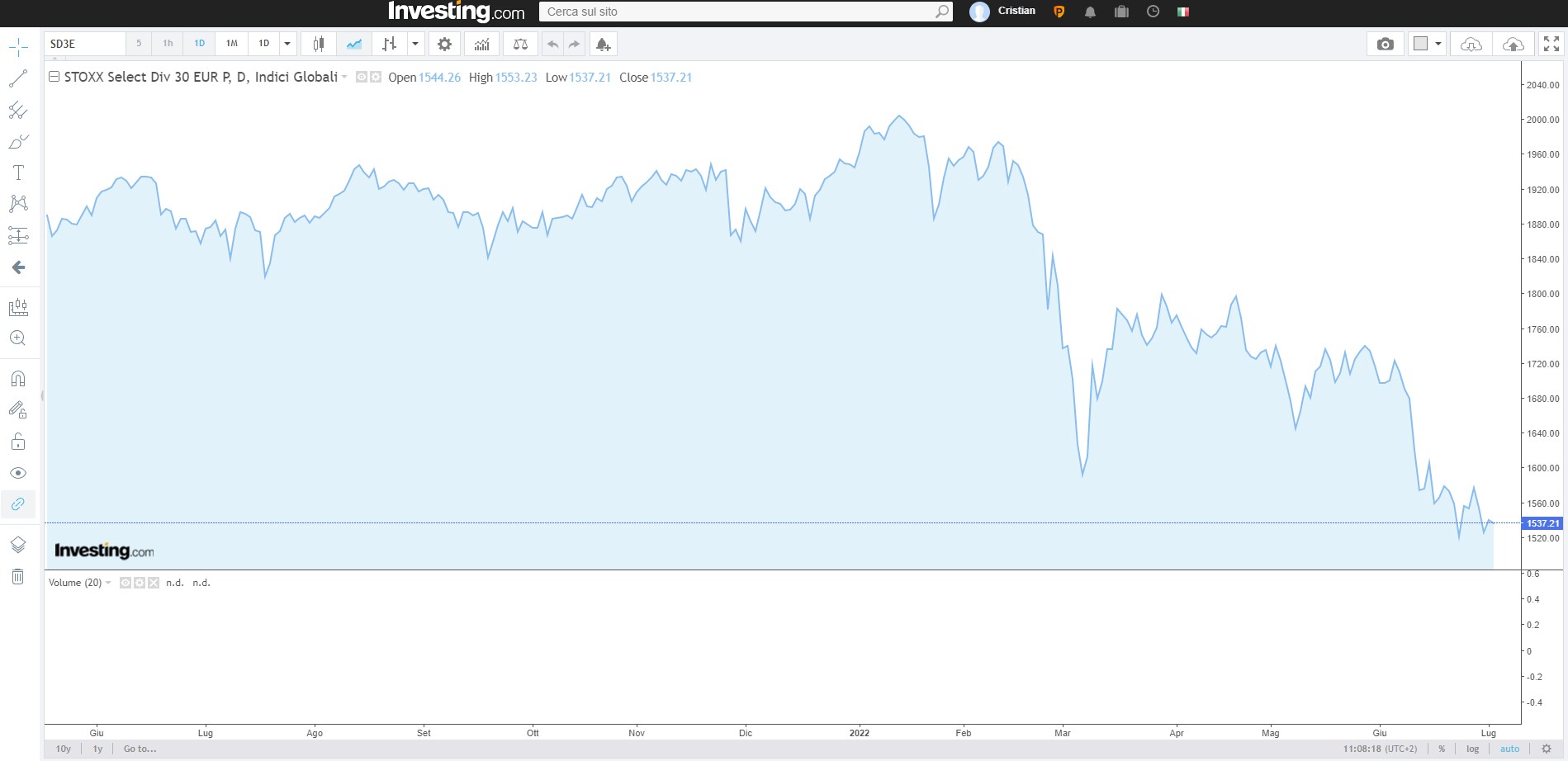Viewport: 1568px width, 761px height.
Task: Click the trash icon to remove drawings
Action: [x=18, y=576]
